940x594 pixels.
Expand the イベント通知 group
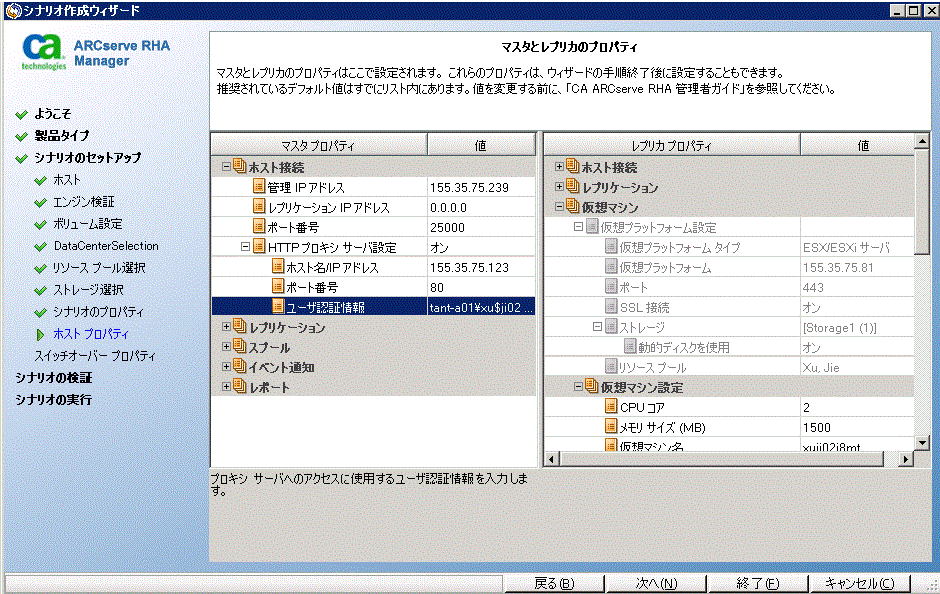point(226,366)
